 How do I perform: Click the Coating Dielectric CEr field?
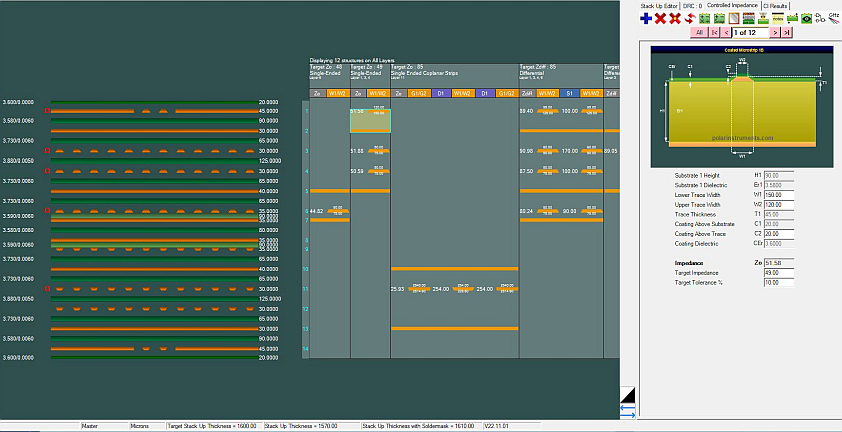tap(779, 243)
